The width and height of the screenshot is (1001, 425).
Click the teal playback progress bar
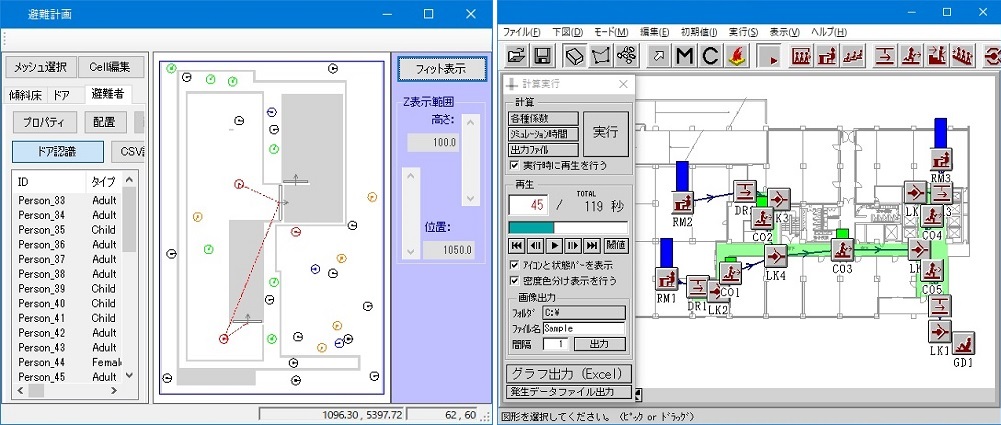tap(568, 228)
